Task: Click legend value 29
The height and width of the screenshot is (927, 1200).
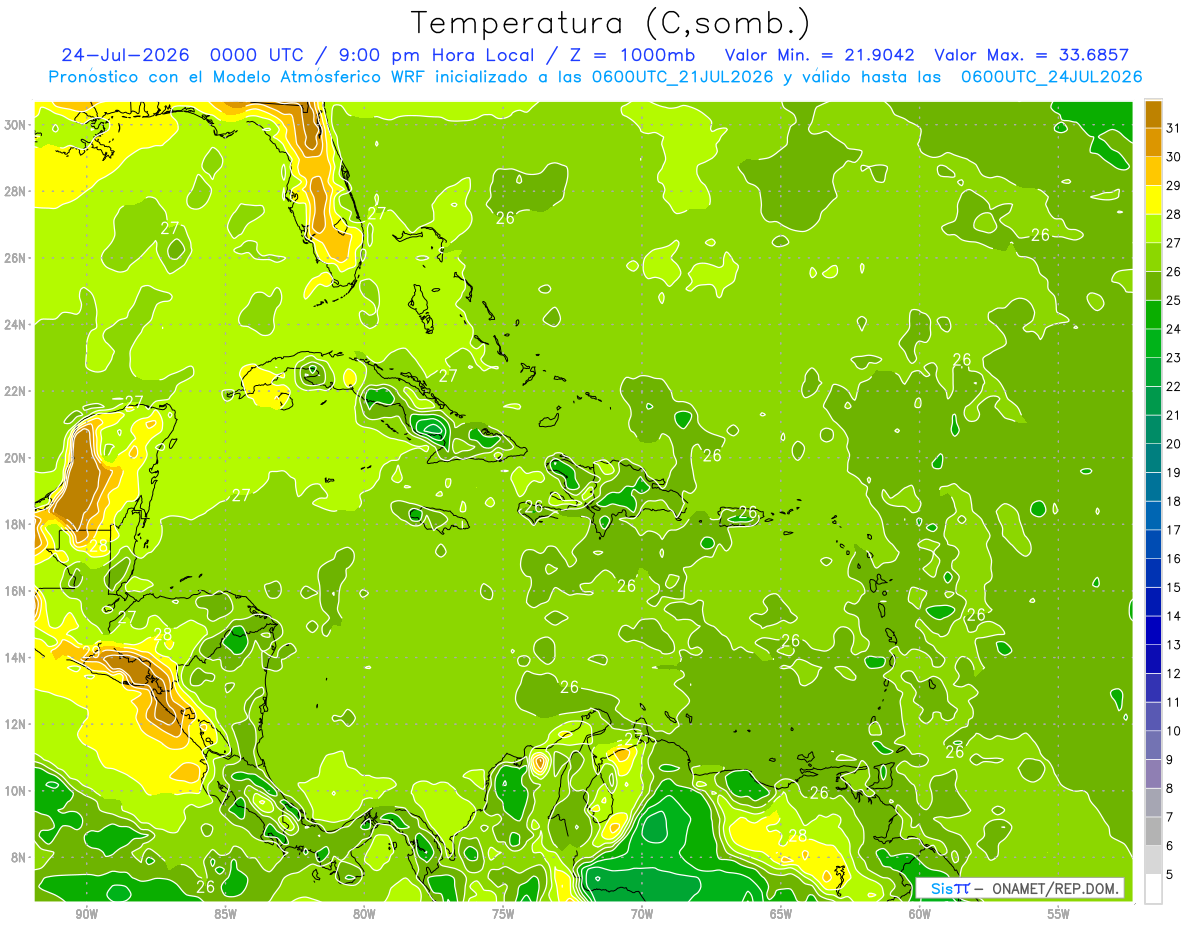Action: tap(1173, 185)
